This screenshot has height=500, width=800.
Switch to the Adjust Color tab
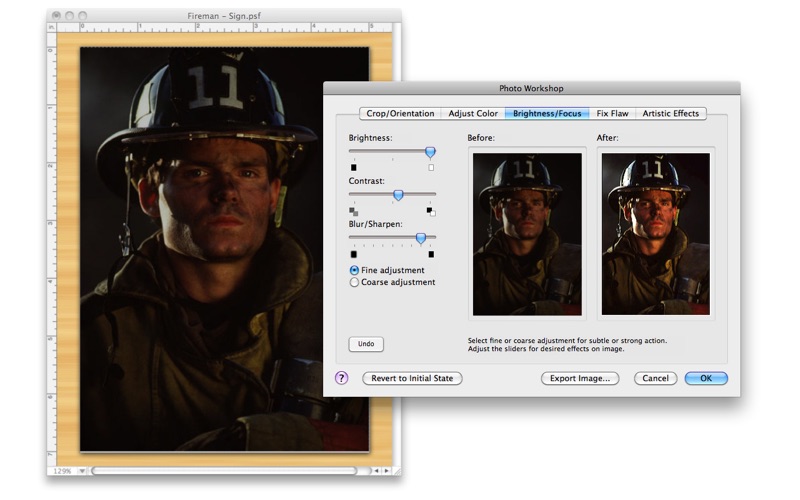(x=473, y=114)
